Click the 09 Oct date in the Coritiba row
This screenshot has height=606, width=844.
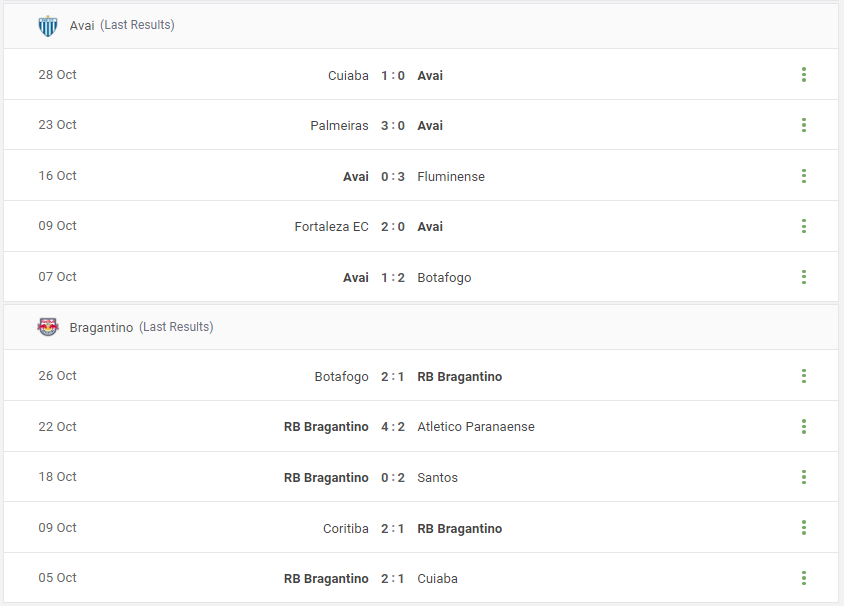58,528
